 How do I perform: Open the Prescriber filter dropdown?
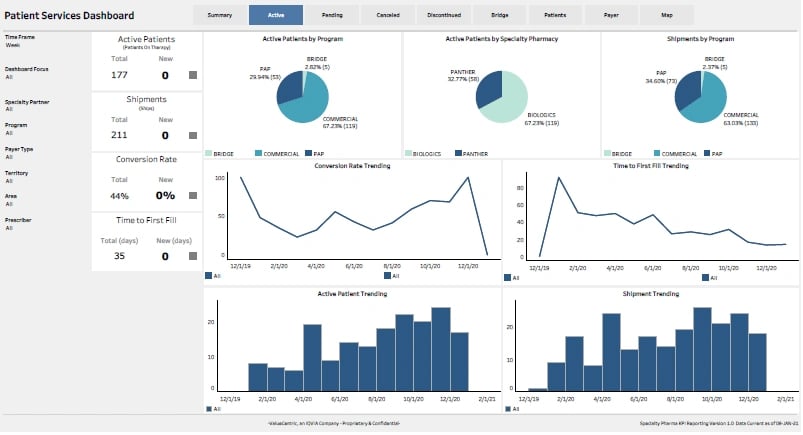pos(9,227)
